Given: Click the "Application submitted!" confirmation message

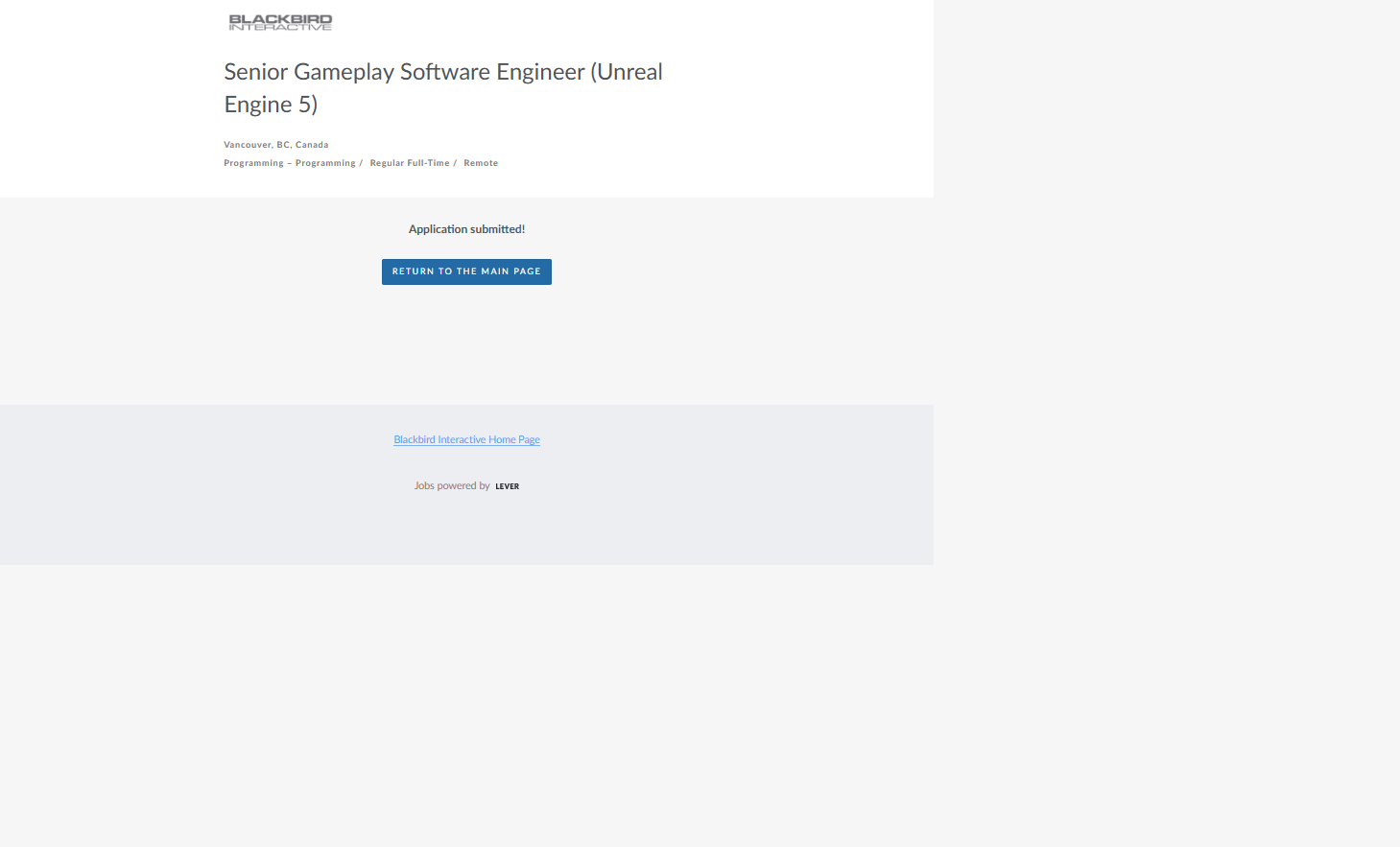Looking at the screenshot, I should 466,229.
